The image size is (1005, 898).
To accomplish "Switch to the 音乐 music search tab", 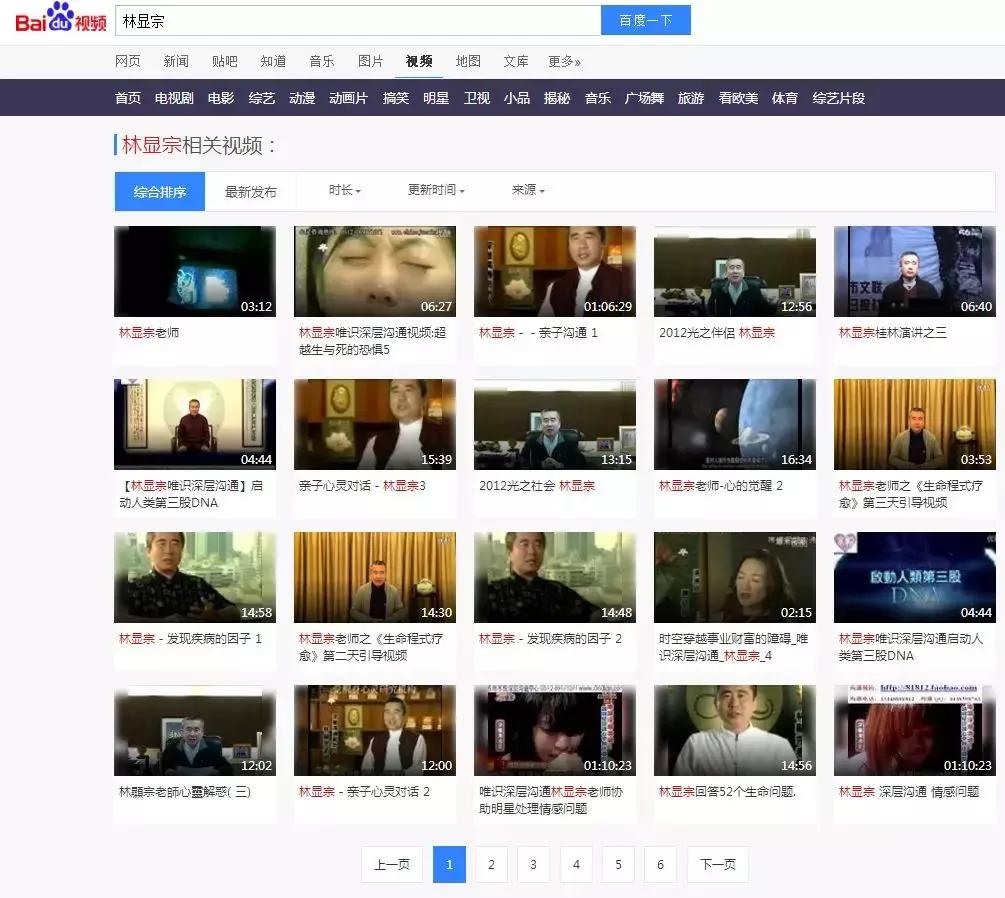I will [x=322, y=60].
